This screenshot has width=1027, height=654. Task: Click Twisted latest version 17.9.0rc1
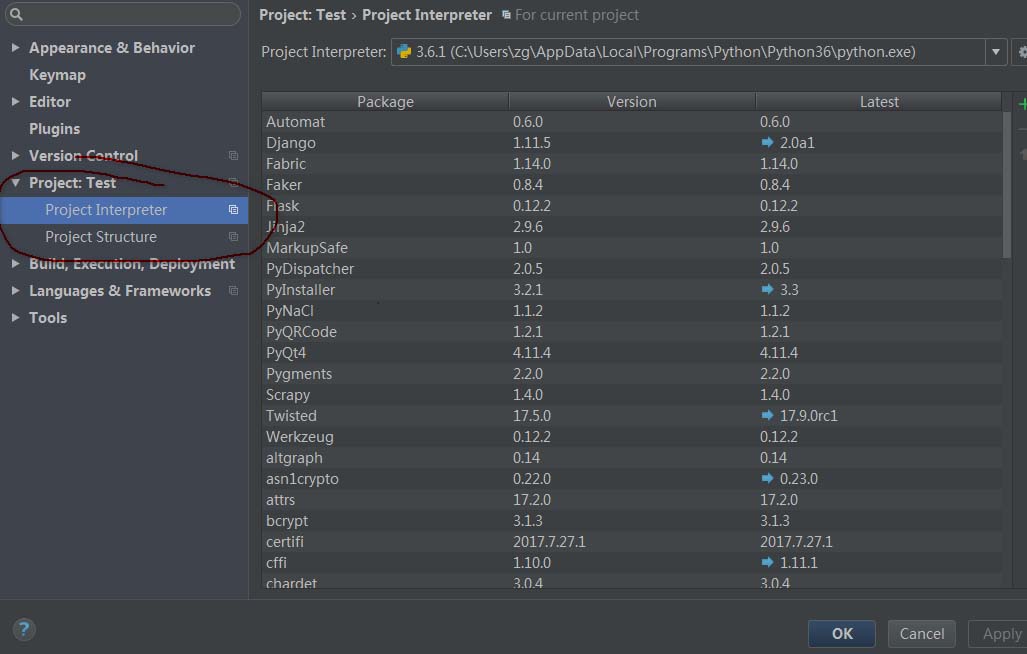point(808,415)
